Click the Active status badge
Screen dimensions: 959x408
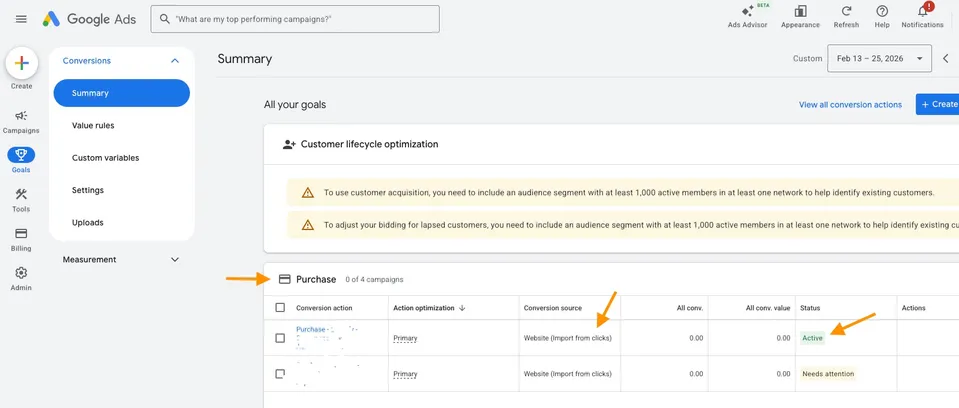pyautogui.click(x=812, y=338)
